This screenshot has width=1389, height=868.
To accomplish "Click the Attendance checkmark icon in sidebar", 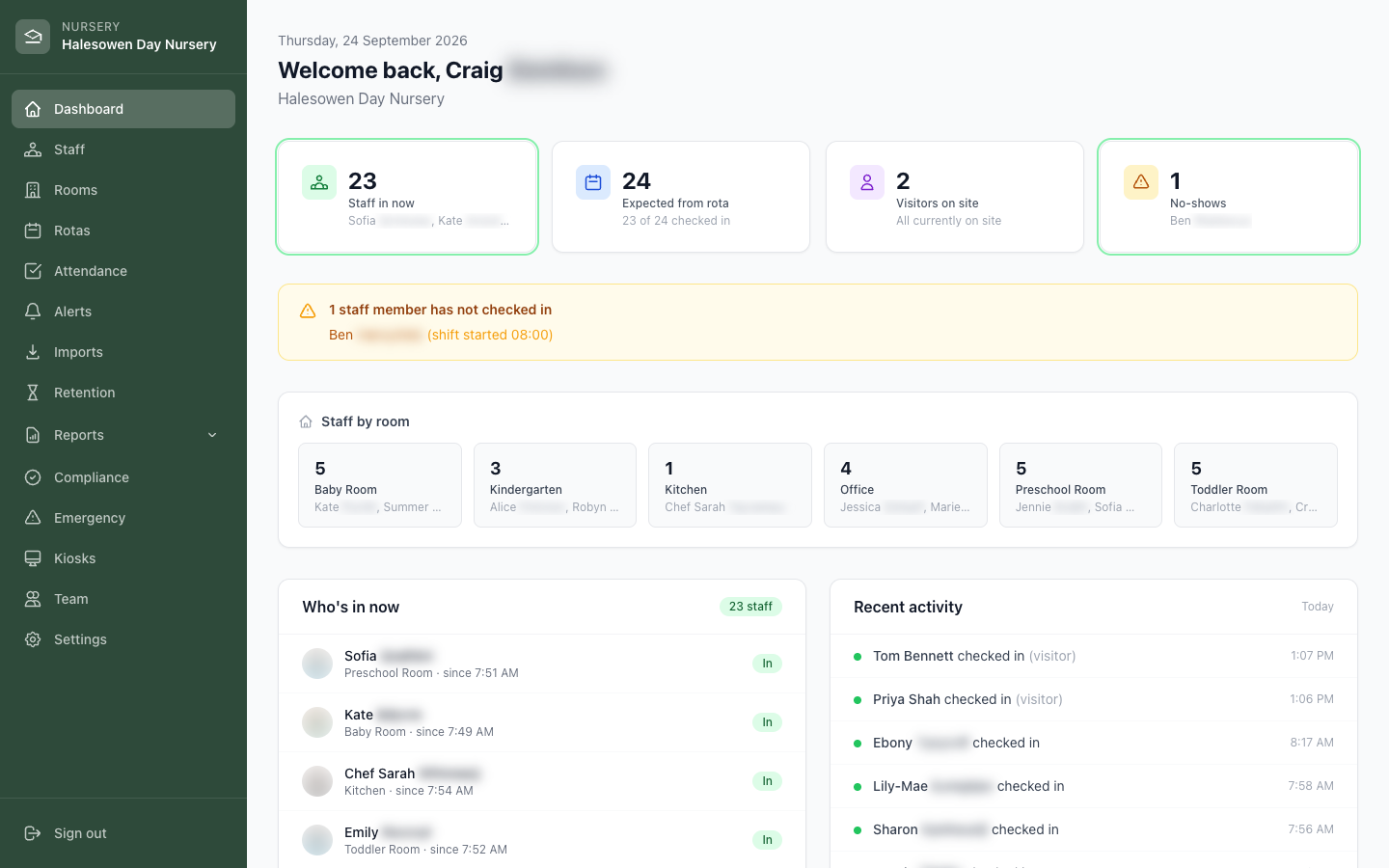I will [33, 271].
